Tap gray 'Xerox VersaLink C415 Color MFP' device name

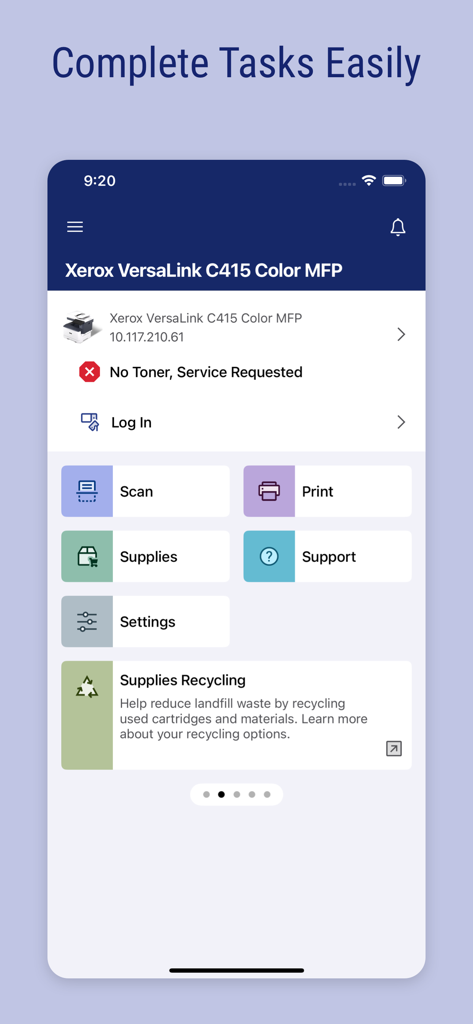click(x=205, y=318)
